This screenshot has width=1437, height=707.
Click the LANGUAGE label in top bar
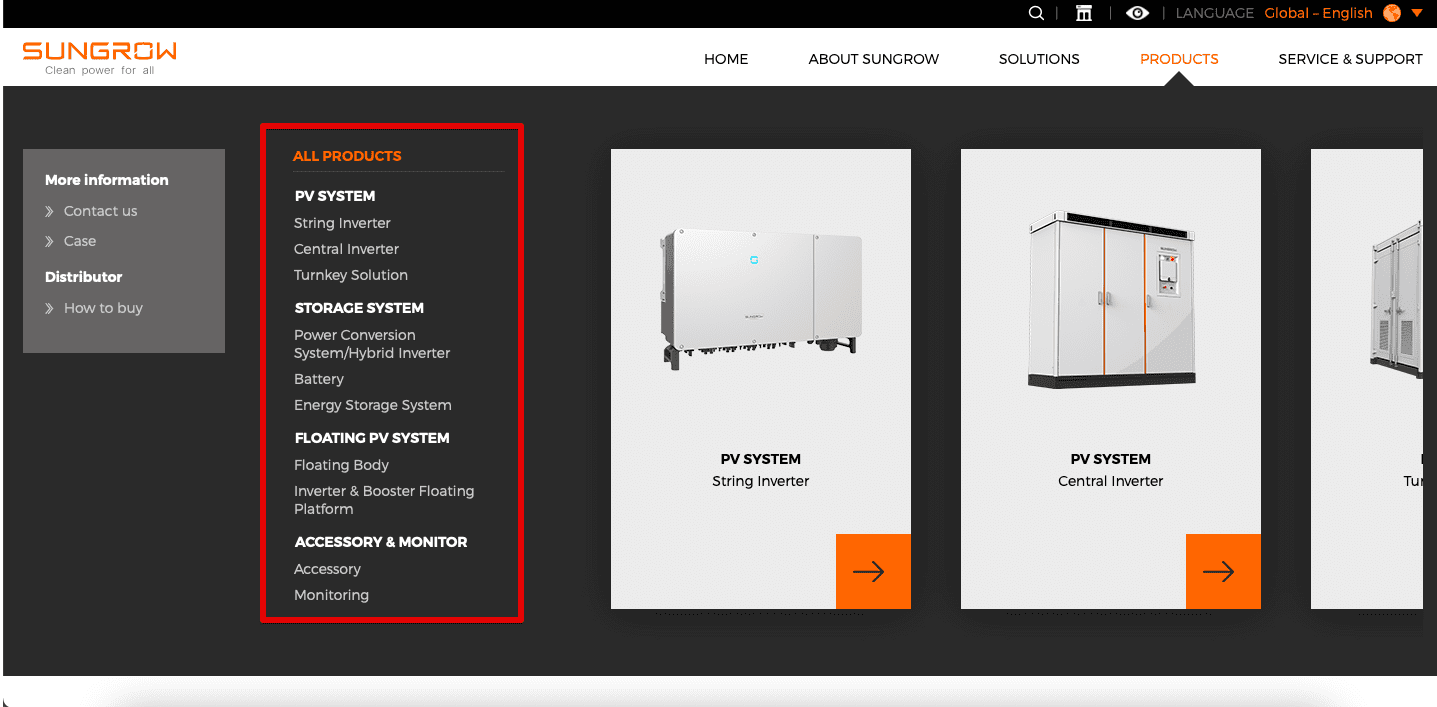[x=1214, y=13]
